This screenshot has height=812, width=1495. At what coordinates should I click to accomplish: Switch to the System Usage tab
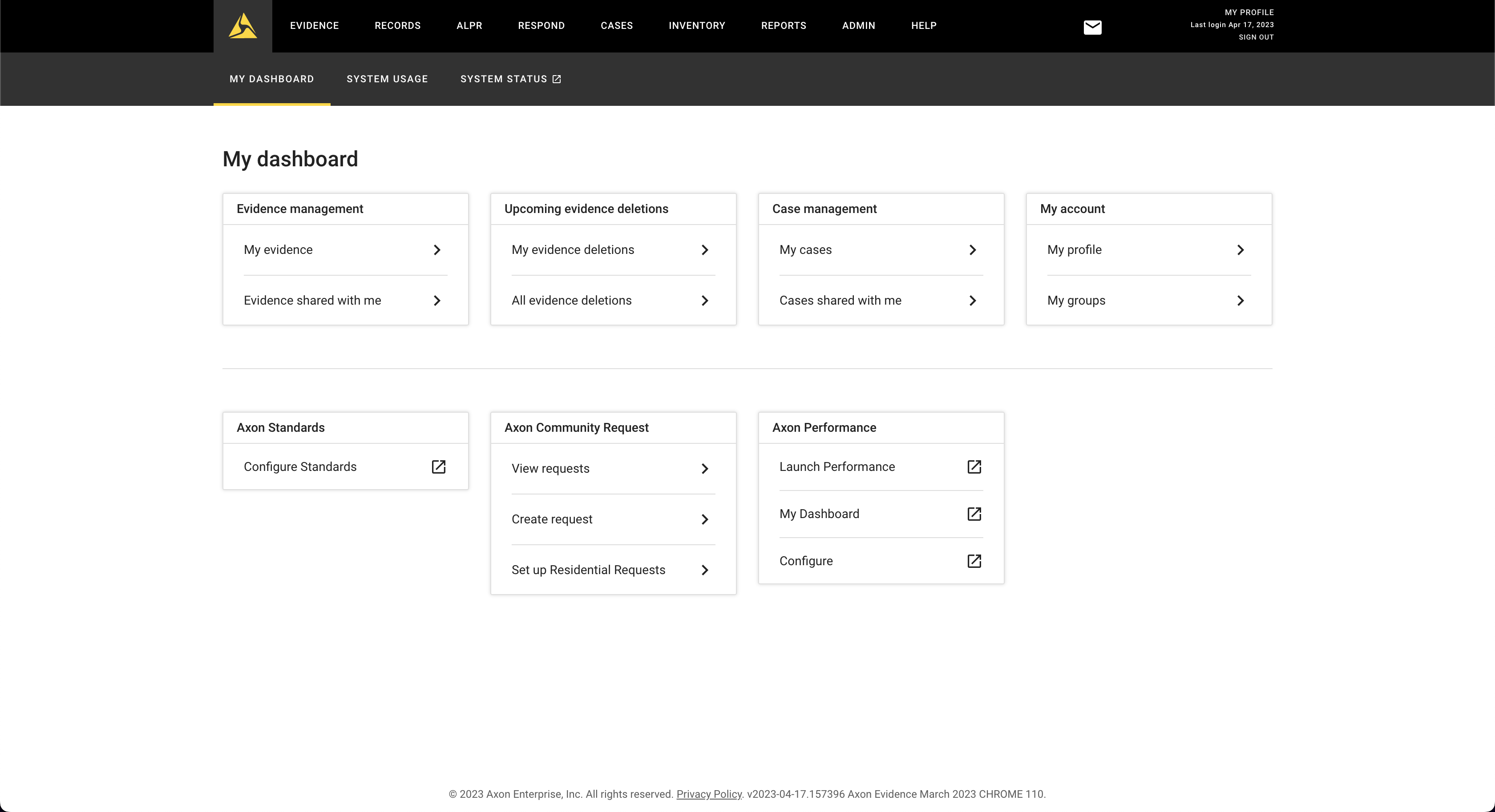click(387, 79)
